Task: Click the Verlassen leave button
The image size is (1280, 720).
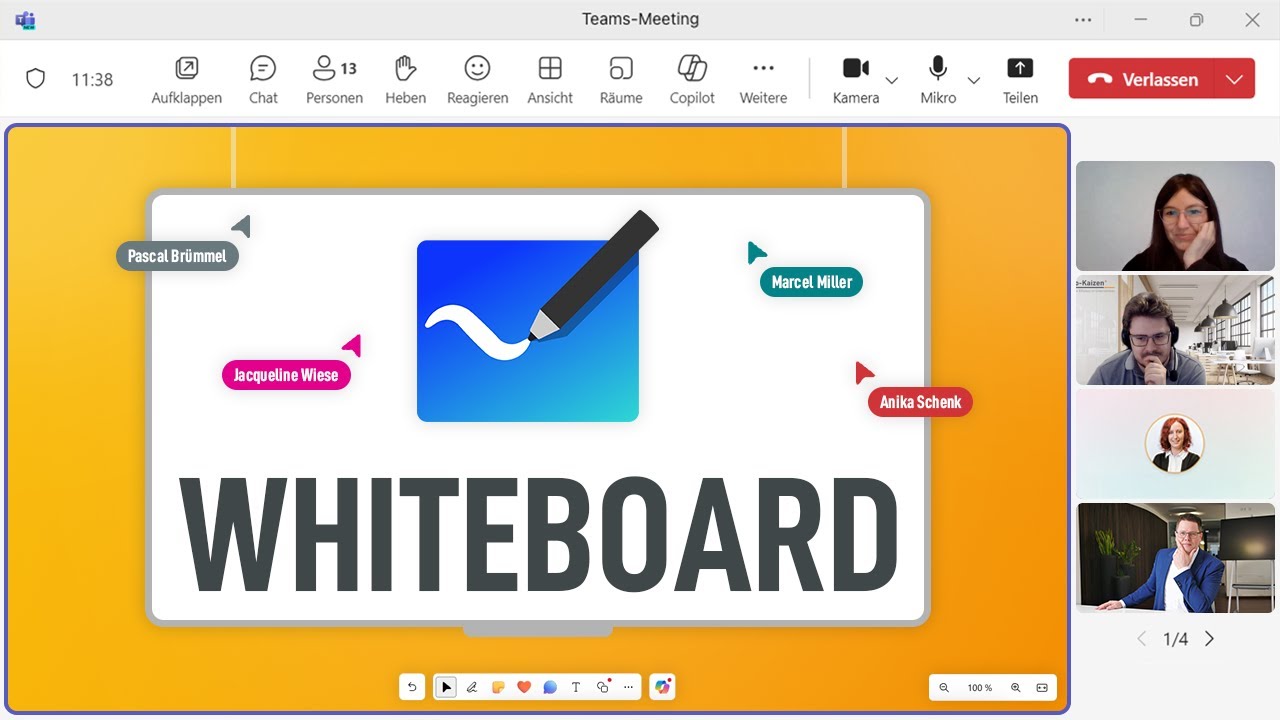Action: click(x=1141, y=79)
